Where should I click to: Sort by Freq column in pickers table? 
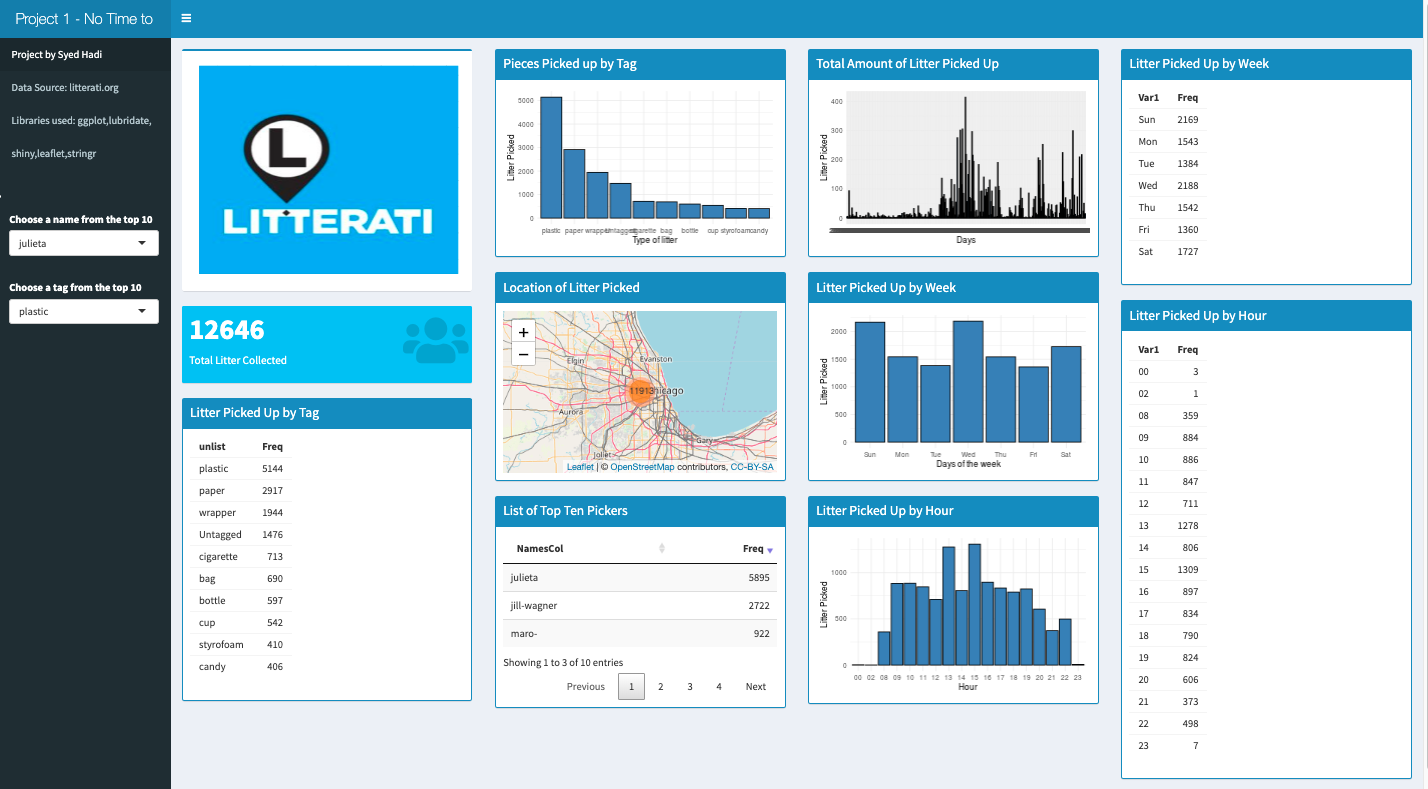click(758, 549)
